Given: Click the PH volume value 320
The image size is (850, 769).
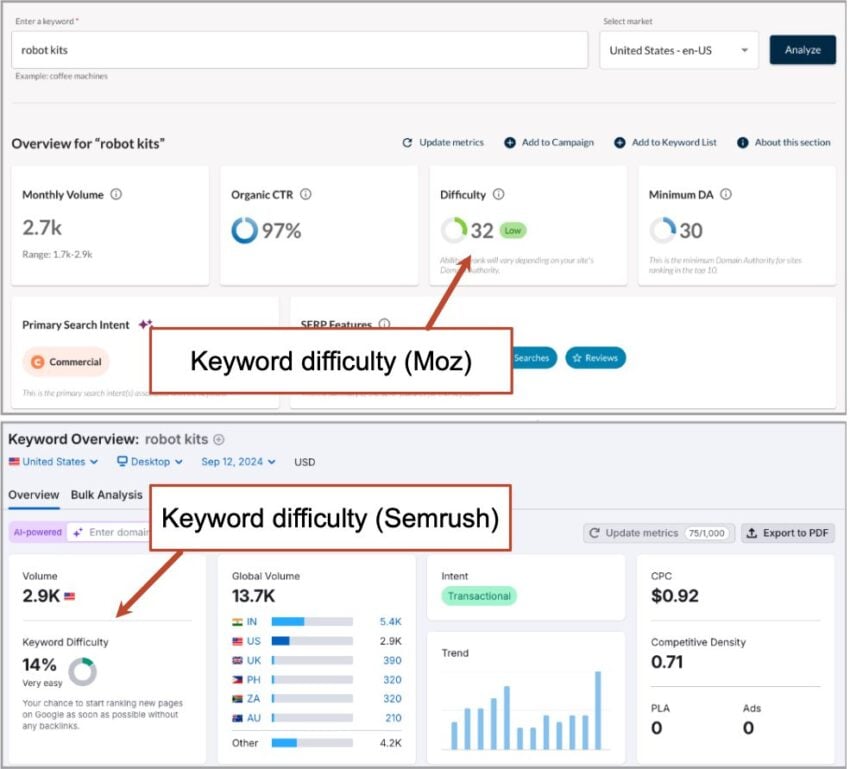Looking at the screenshot, I should point(392,680).
